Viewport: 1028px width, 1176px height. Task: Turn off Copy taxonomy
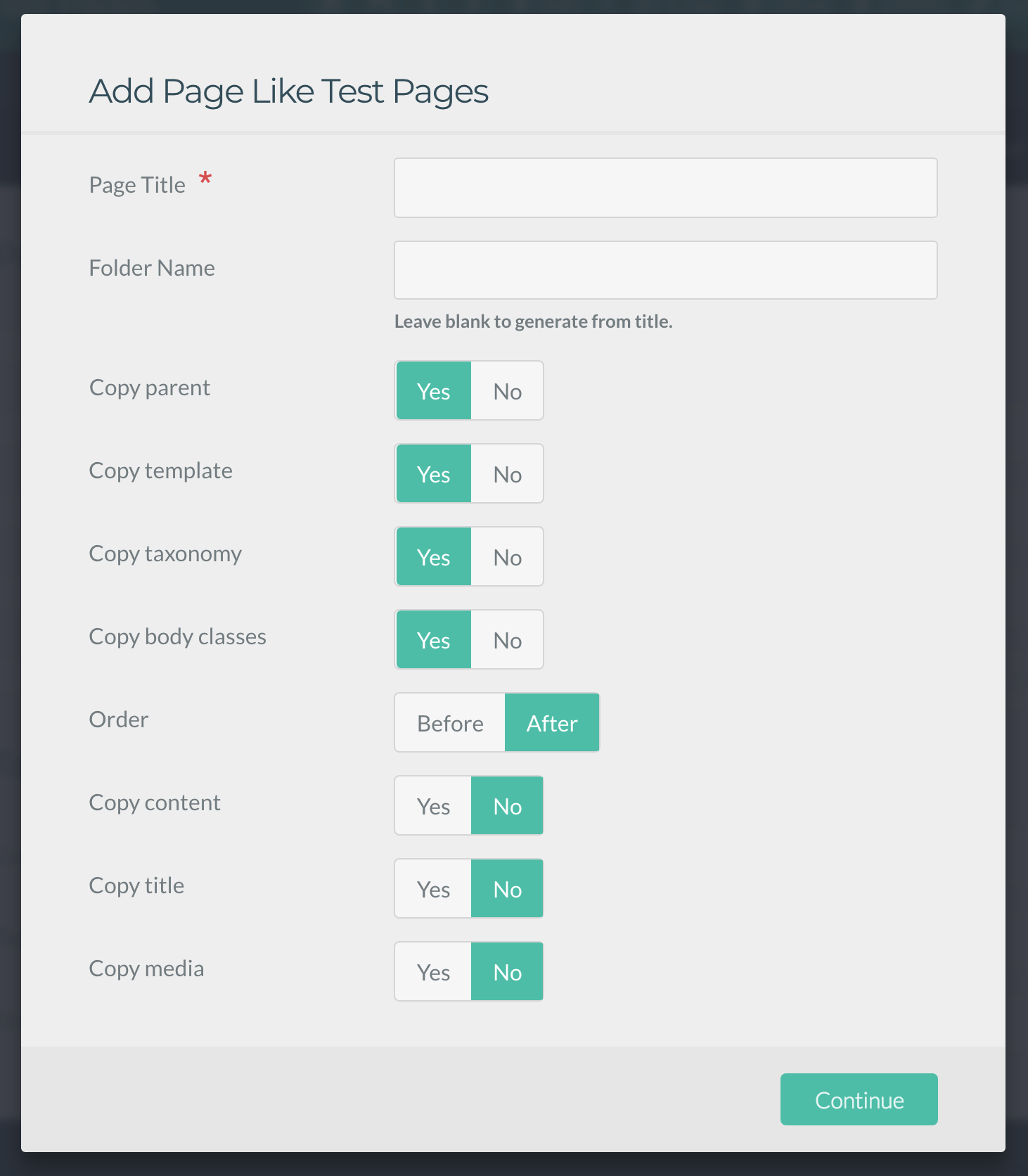click(508, 557)
